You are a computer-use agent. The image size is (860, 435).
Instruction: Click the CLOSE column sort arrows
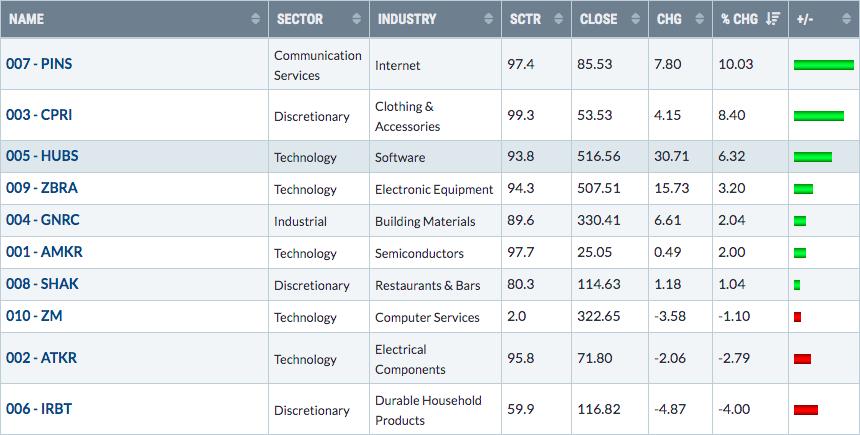(x=635, y=19)
